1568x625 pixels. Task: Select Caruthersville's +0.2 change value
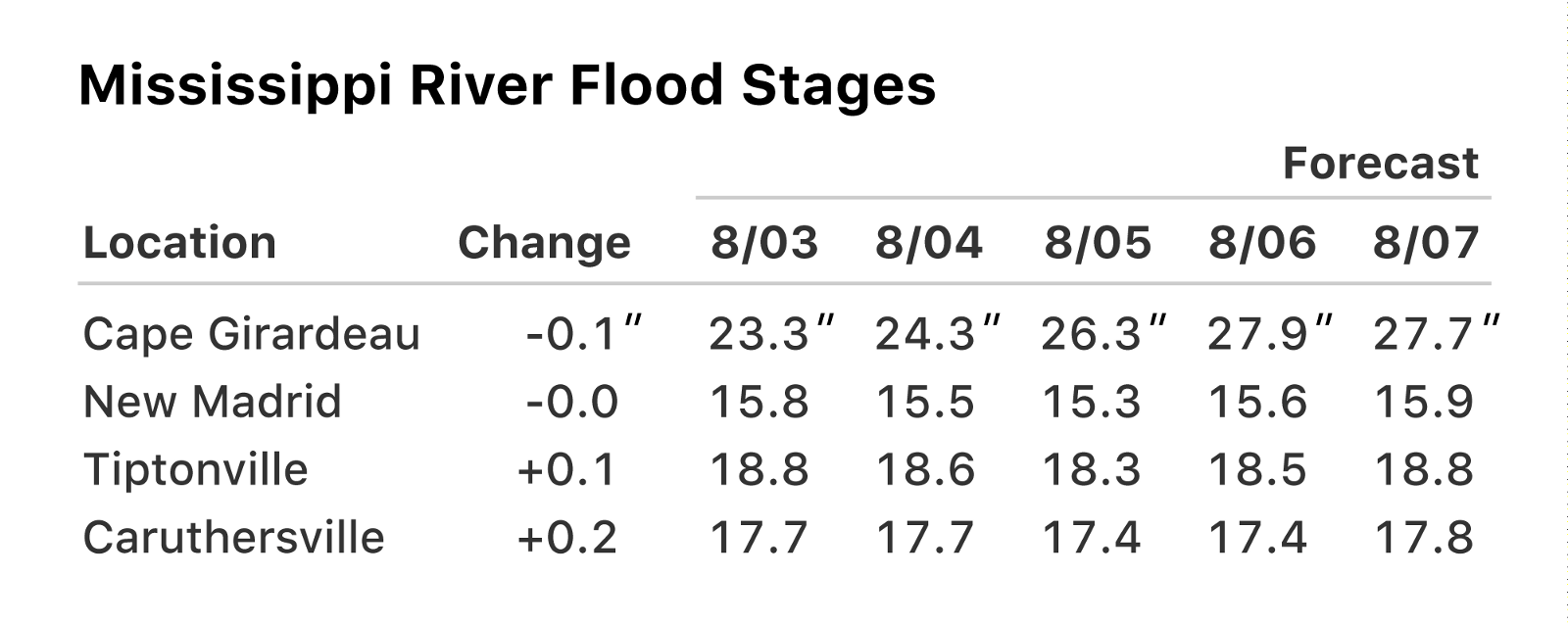tap(568, 537)
